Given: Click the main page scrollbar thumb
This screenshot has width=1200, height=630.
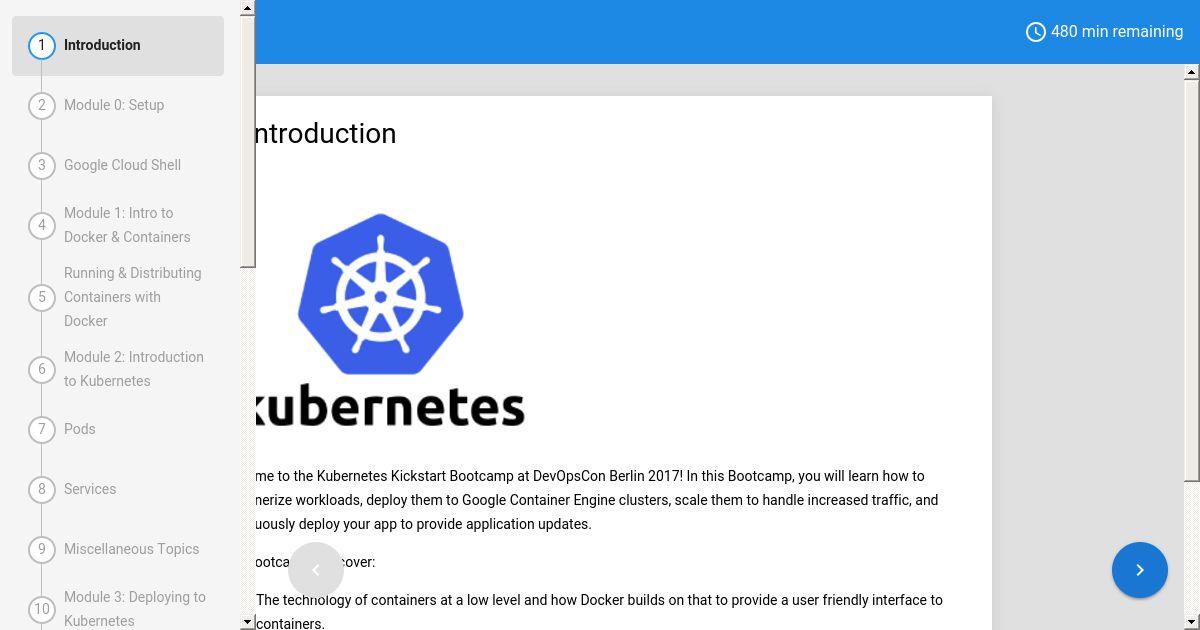Looking at the screenshot, I should (1192, 279).
